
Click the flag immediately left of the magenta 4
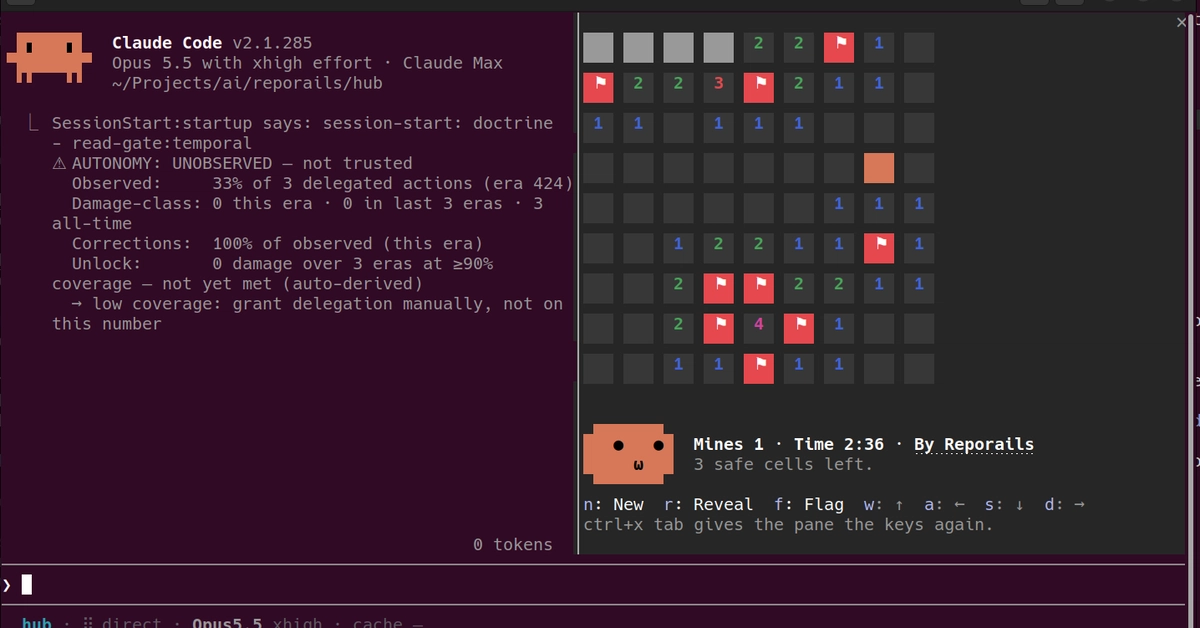pyautogui.click(x=719, y=328)
